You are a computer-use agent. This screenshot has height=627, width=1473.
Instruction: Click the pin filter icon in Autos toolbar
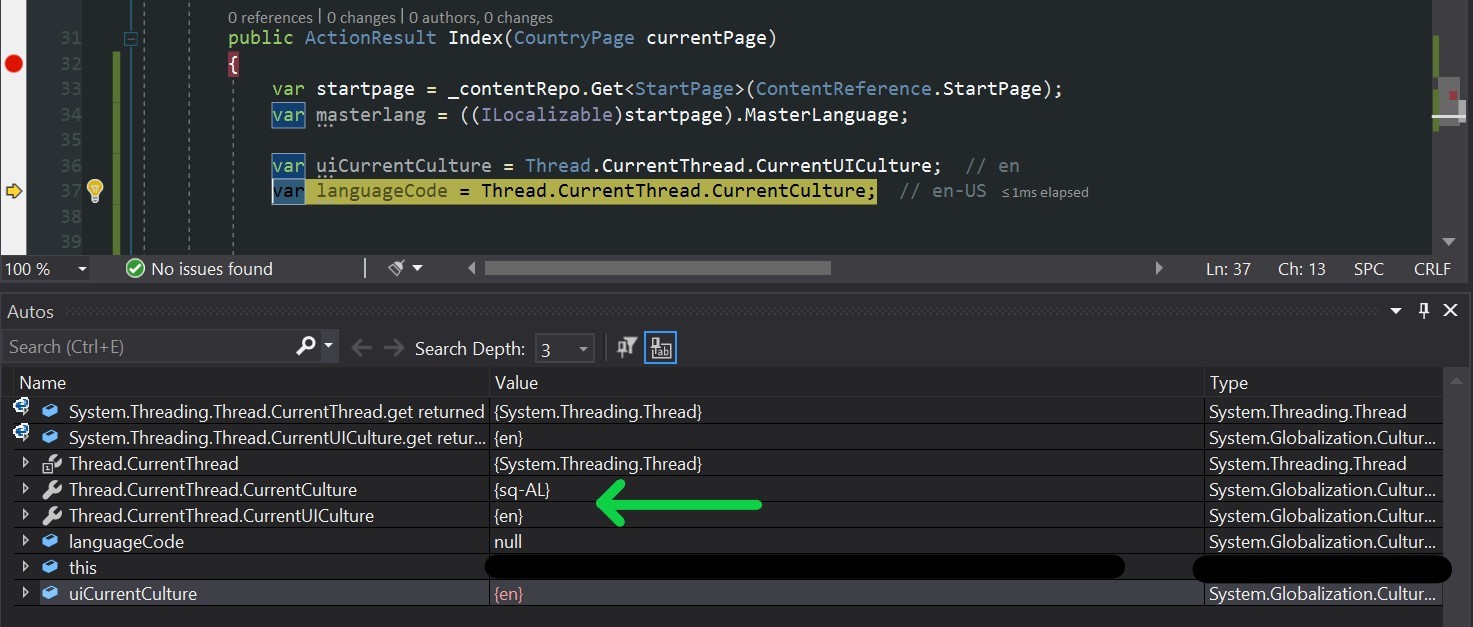627,347
